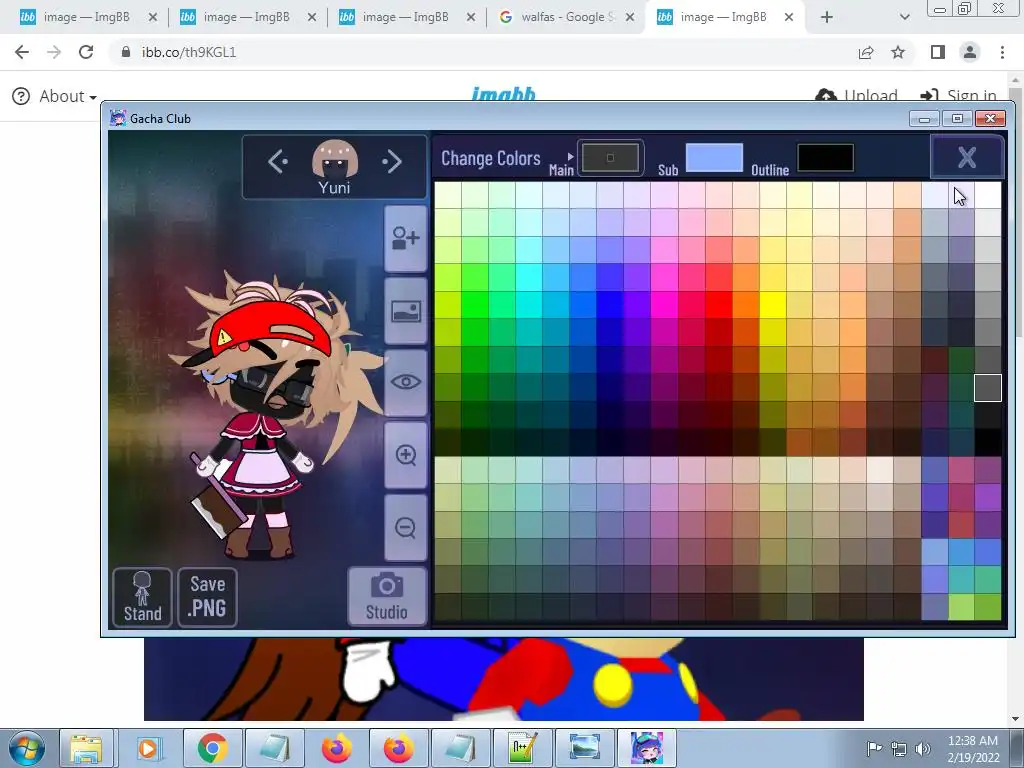Pick the highlighted dark gray swatch
1024x768 pixels.
pyautogui.click(x=987, y=388)
